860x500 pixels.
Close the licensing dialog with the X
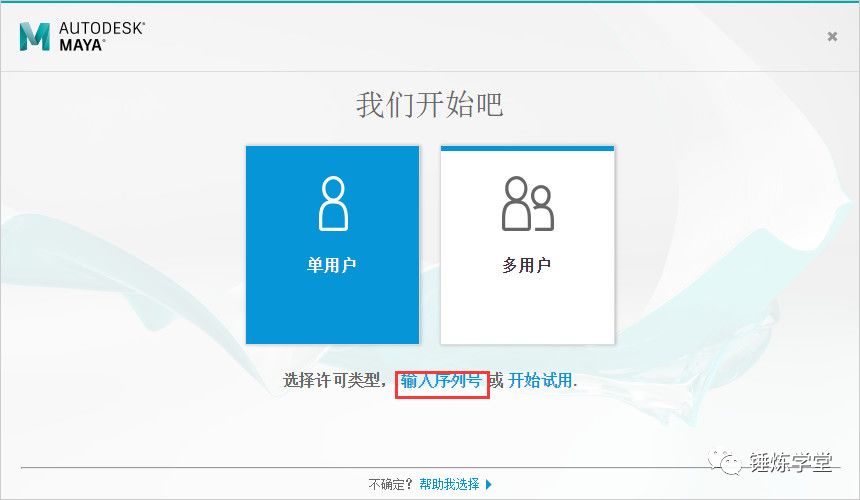832,36
